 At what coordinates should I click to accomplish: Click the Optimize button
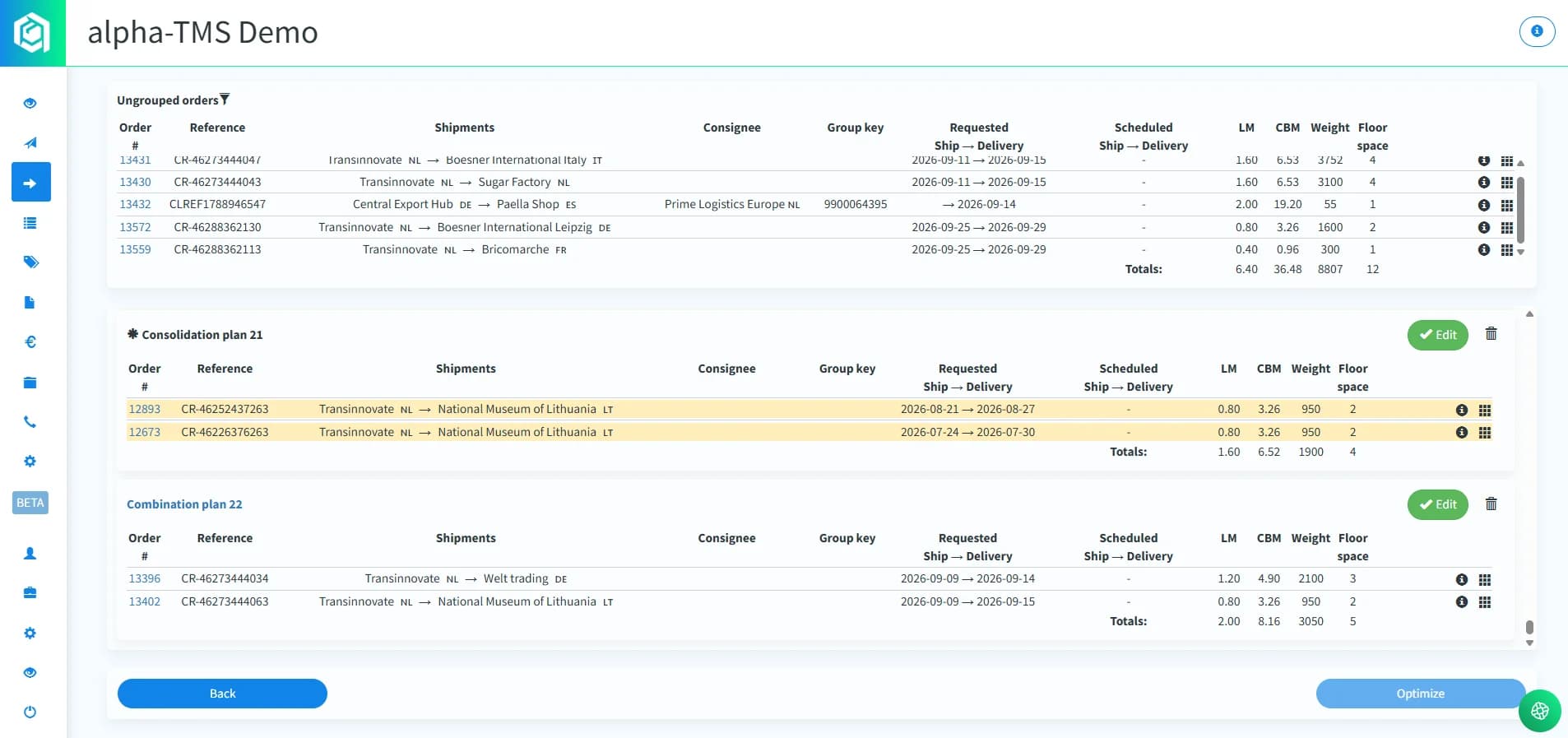(1421, 694)
